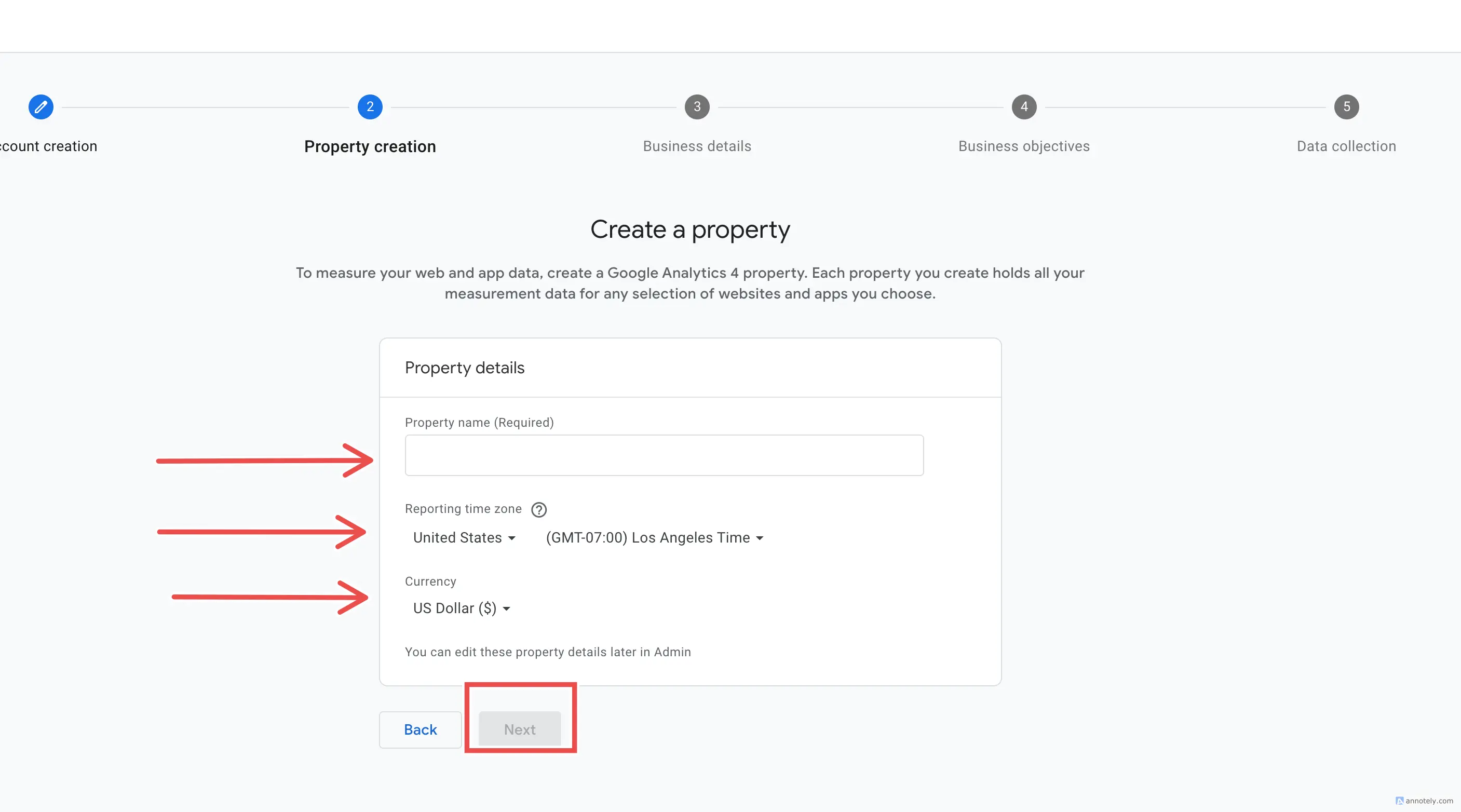
Task: Click the Property details card header
Action: (465, 368)
